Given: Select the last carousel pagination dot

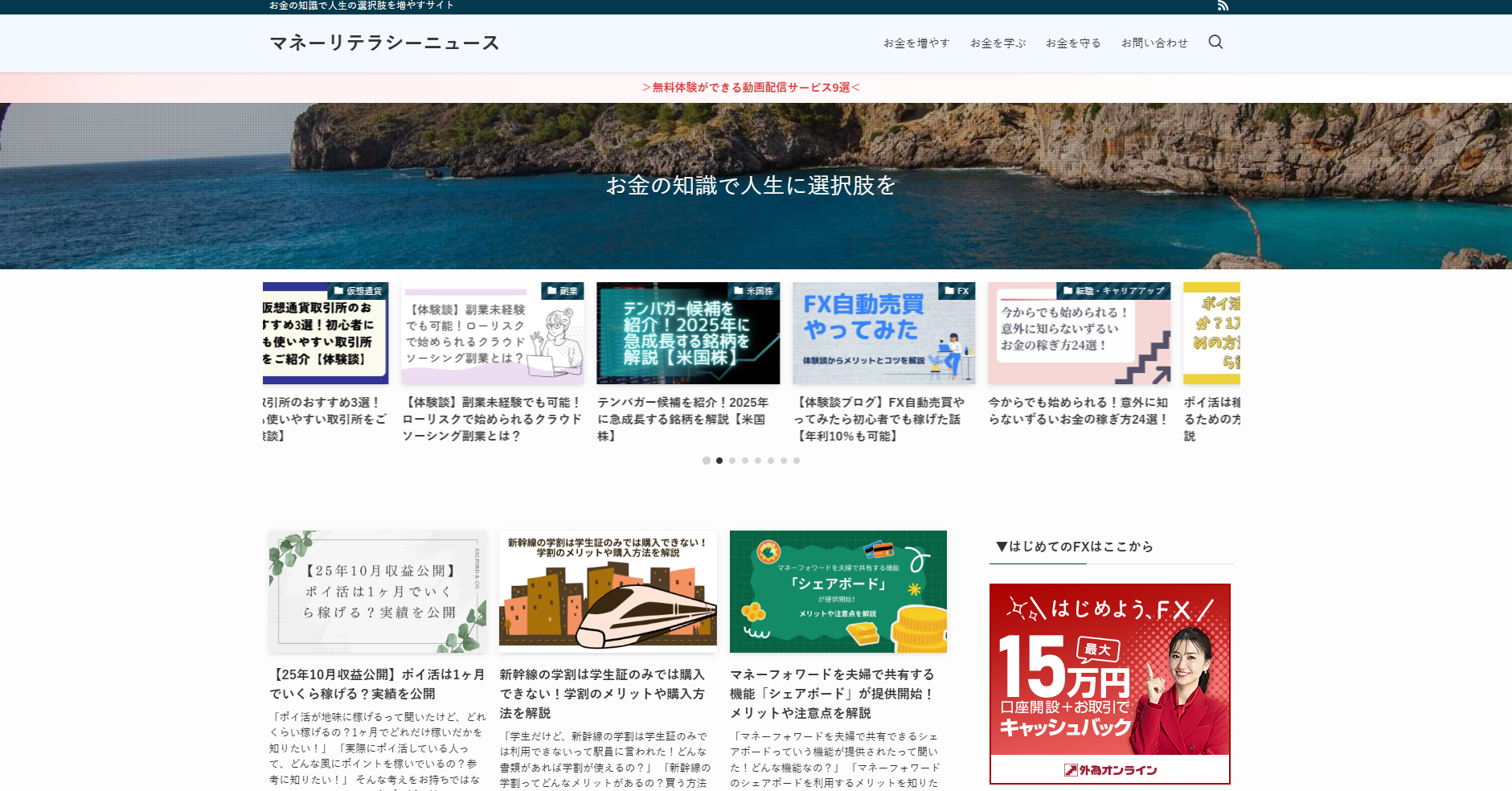Looking at the screenshot, I should [797, 461].
